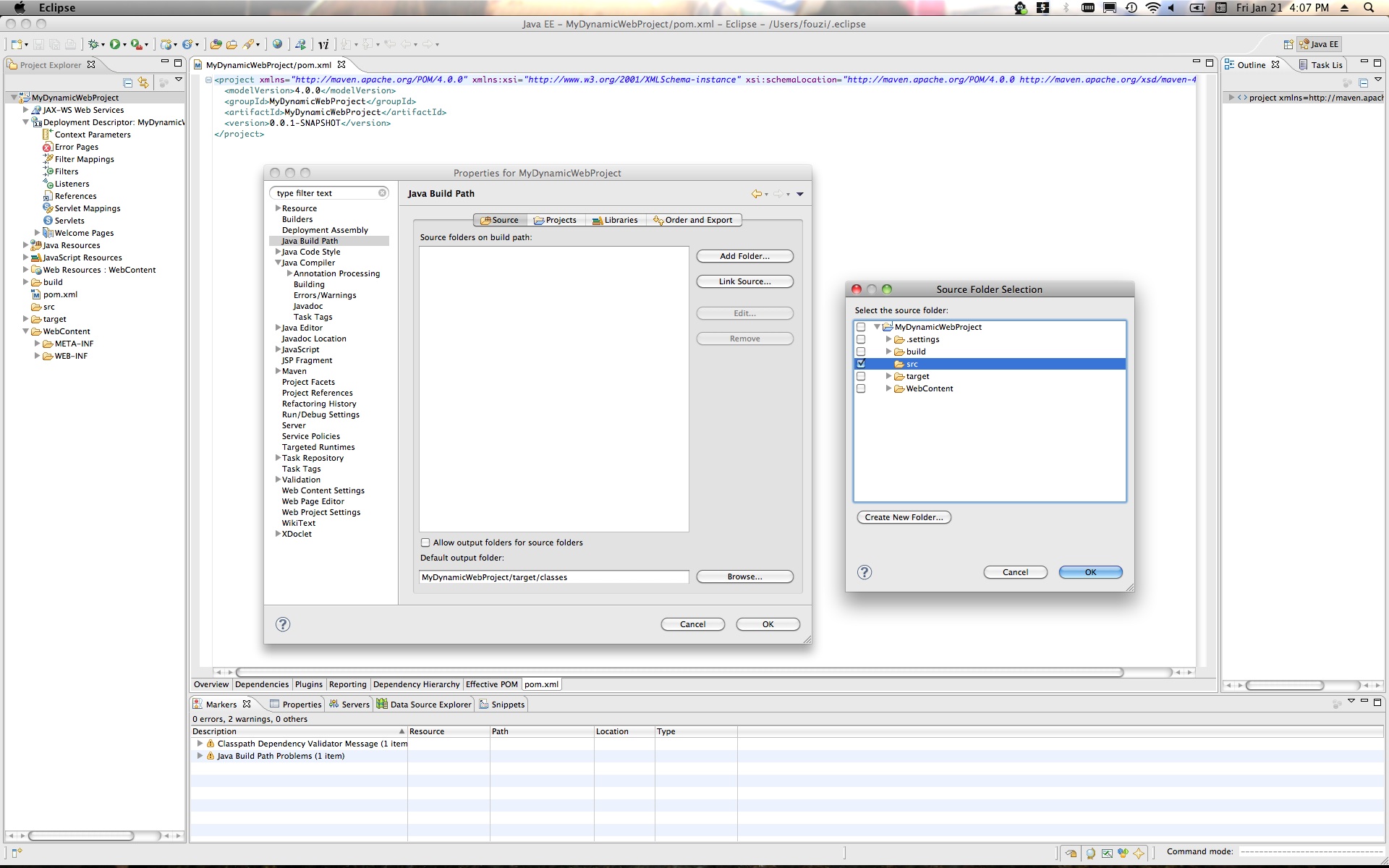Screen dimensions: 1389x868
Task: Click the green Run button icon
Action: pyautogui.click(x=114, y=44)
